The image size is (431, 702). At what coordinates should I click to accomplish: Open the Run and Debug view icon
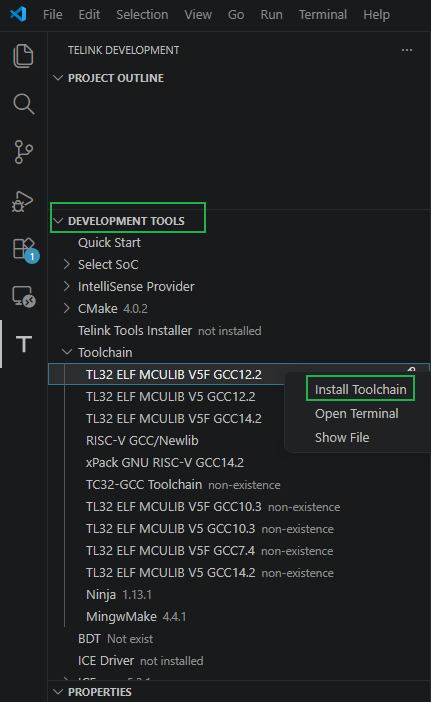(22, 201)
